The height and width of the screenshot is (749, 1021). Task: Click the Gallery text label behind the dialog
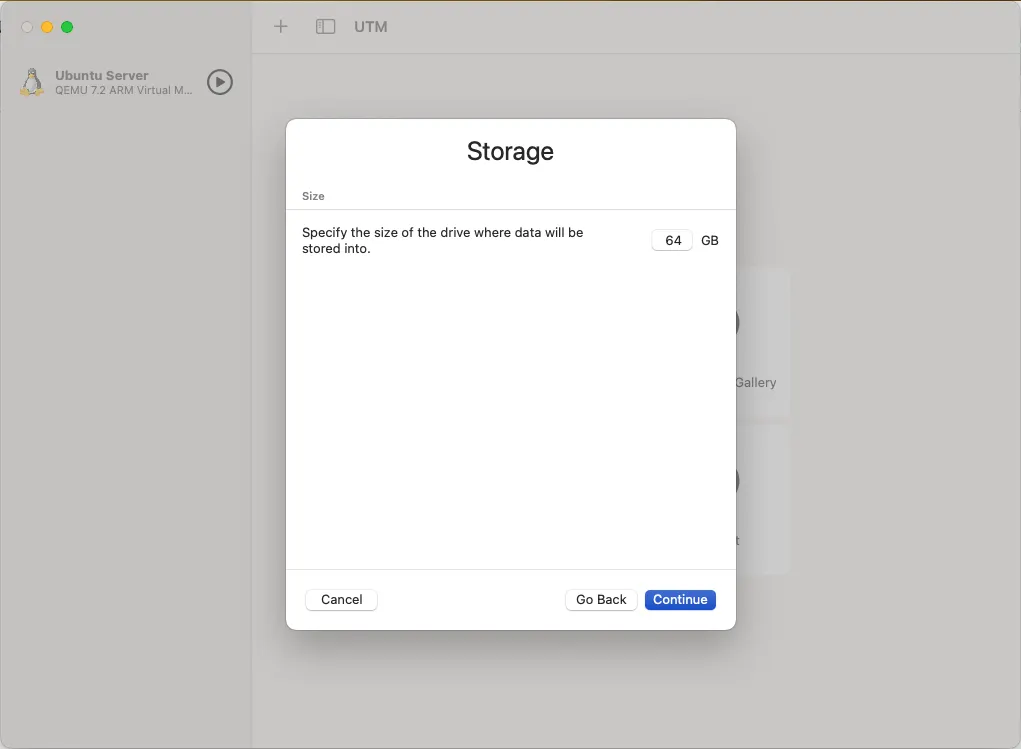755,382
